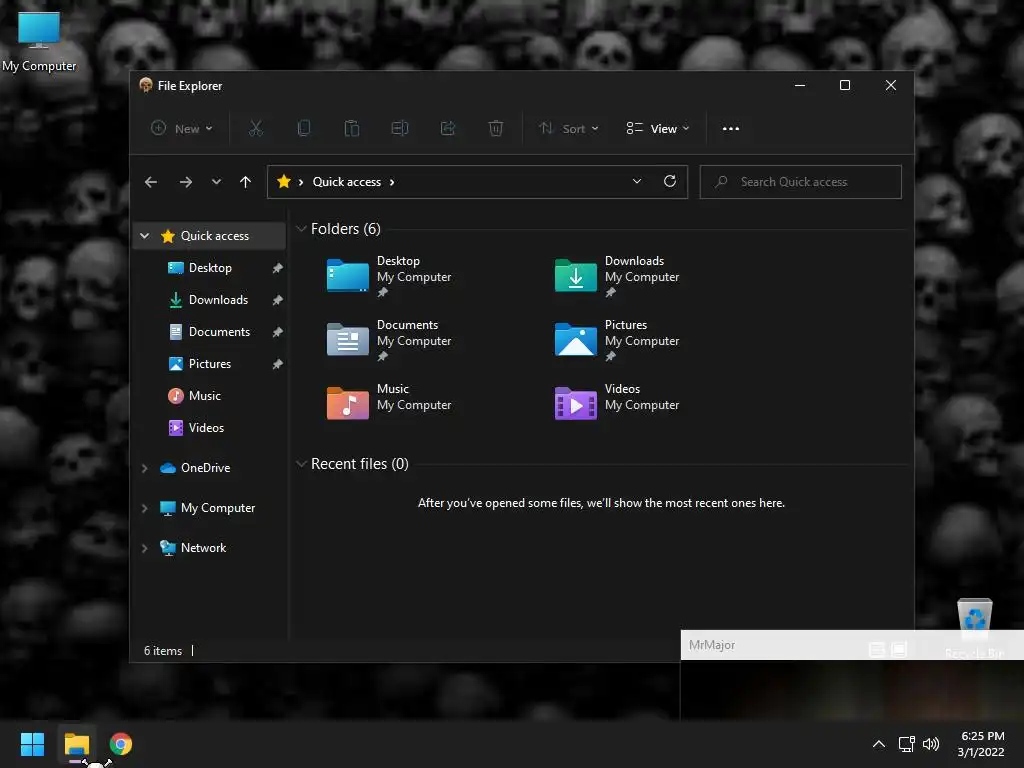The height and width of the screenshot is (768, 1024).
Task: Select Desktop in the navigation pane
Action: [210, 268]
